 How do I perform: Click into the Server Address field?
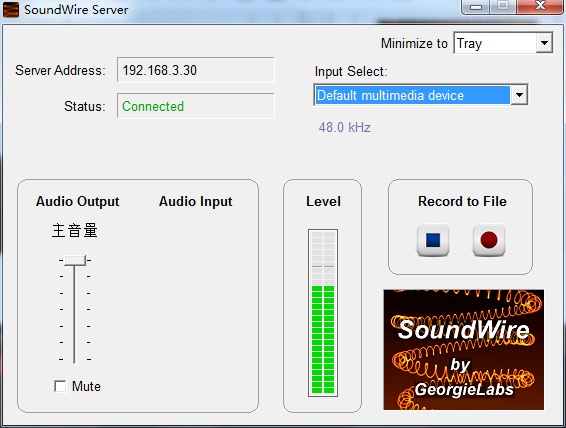[196, 70]
